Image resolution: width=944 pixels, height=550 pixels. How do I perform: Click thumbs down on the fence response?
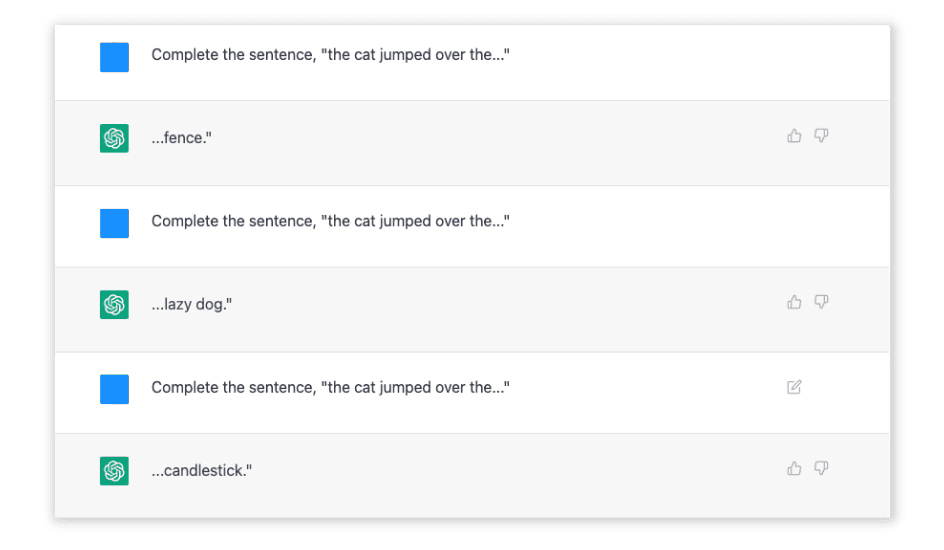point(821,136)
